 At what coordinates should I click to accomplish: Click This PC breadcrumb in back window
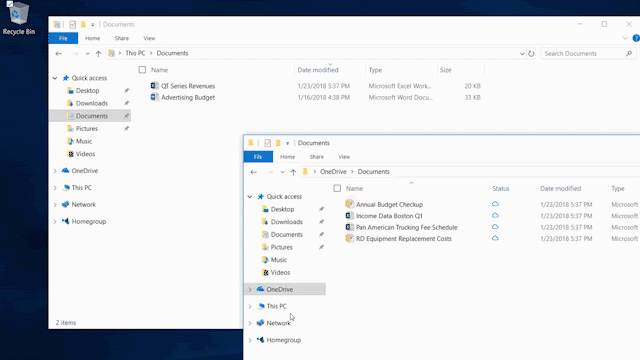coord(135,53)
